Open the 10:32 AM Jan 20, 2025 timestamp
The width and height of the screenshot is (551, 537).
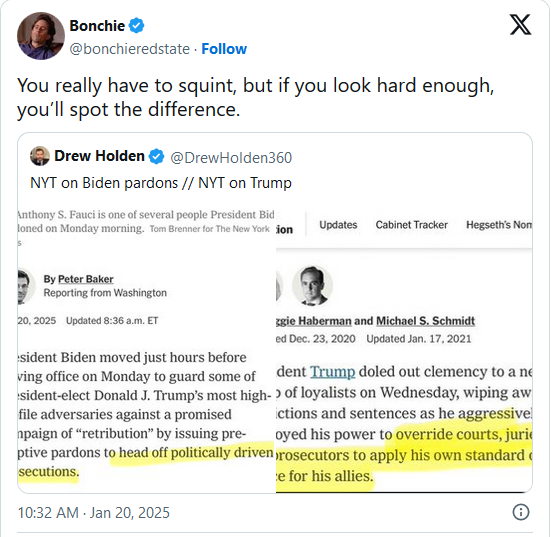coord(93,513)
